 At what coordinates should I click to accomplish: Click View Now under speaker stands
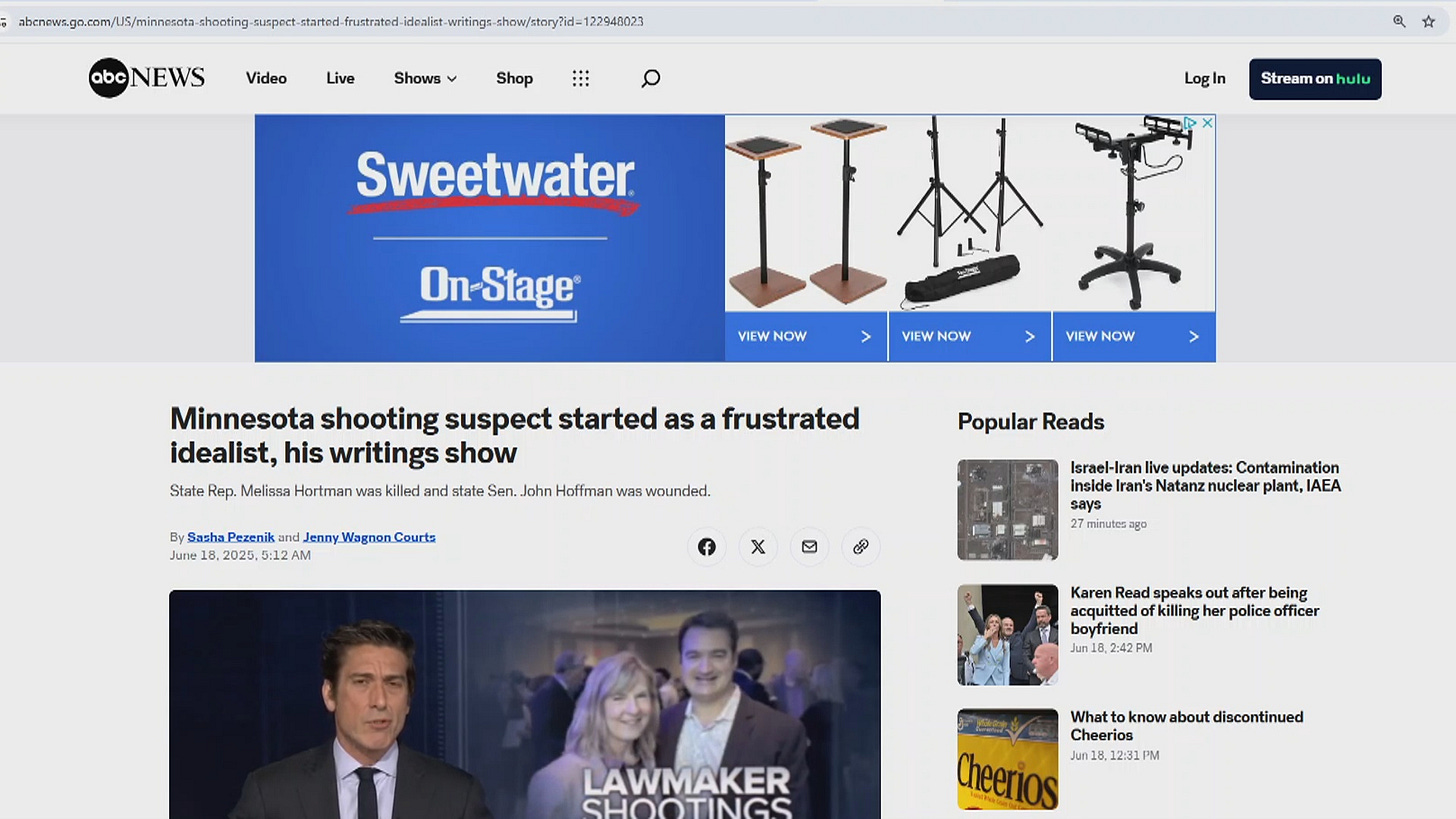(x=805, y=336)
